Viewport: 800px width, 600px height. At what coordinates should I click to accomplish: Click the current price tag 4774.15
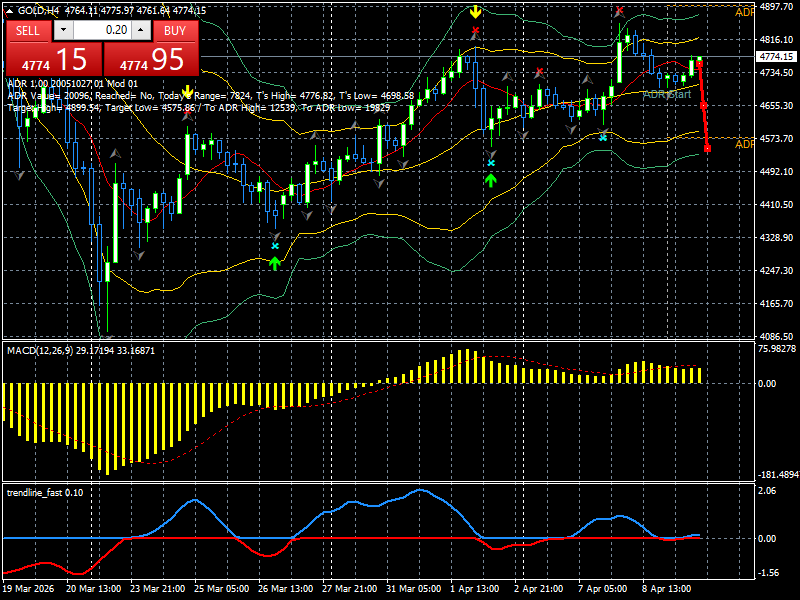click(777, 57)
